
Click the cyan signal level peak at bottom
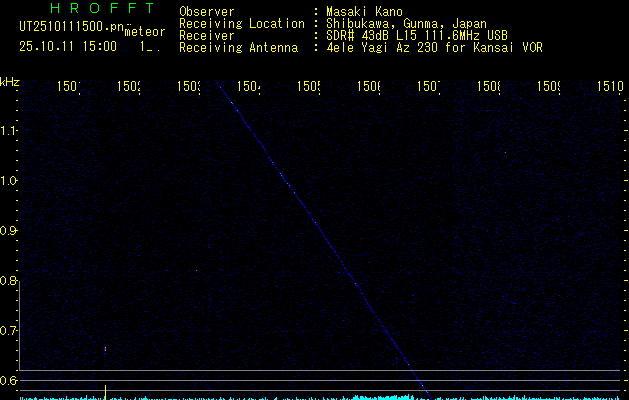383,397
